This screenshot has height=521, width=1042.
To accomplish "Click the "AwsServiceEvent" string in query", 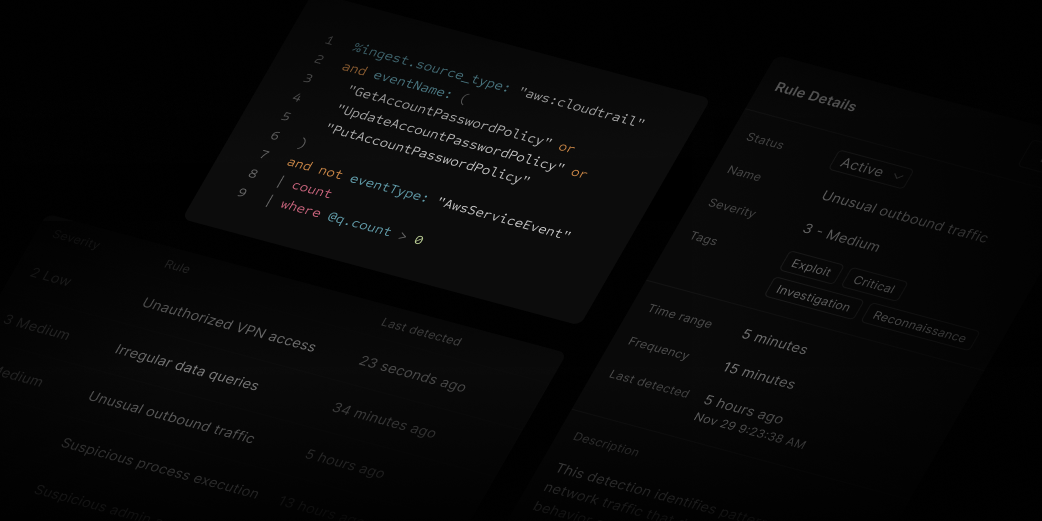I will click(x=505, y=218).
